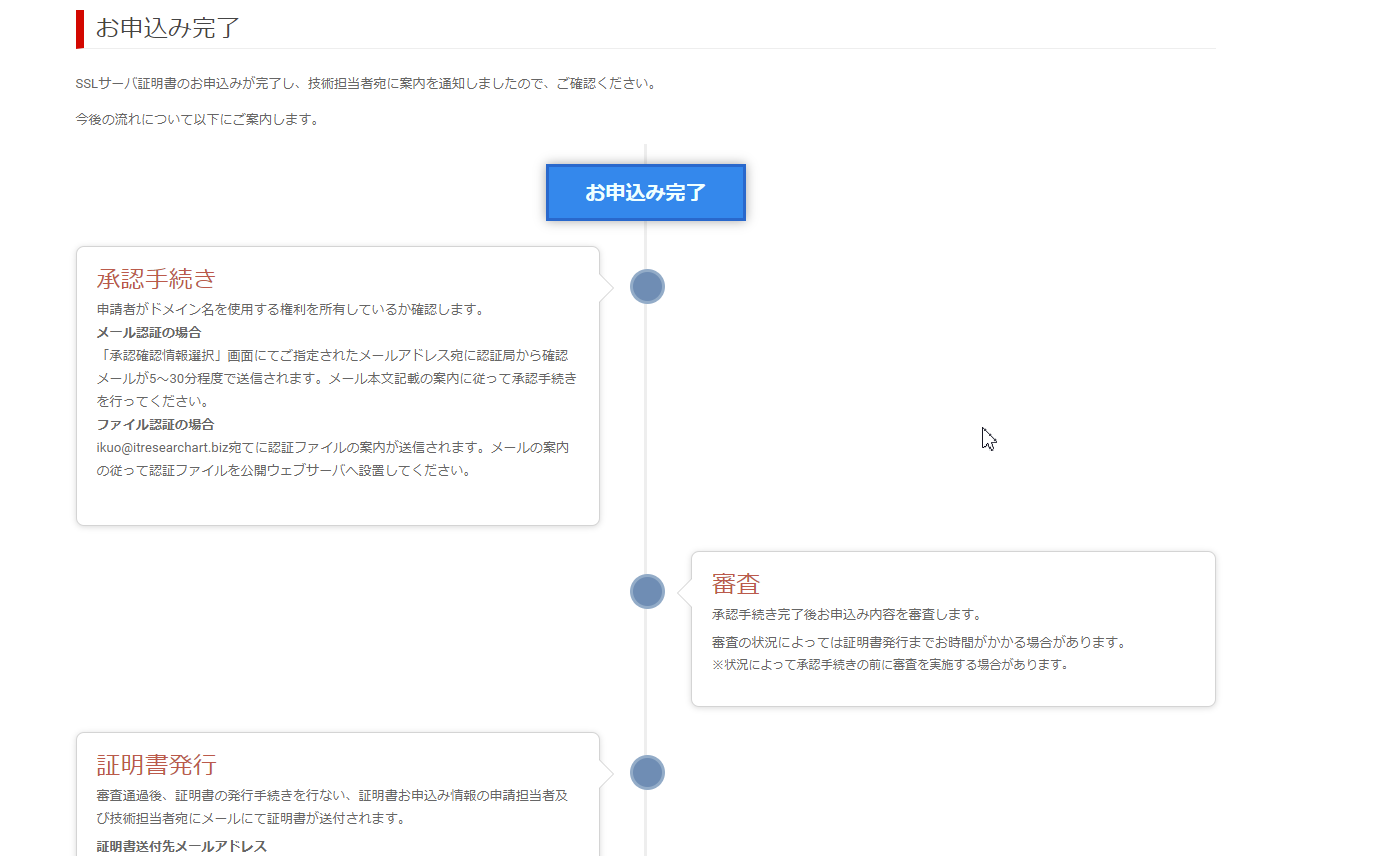Click the callout arrow on 承認手続き card
This screenshot has width=1384, height=856.
[606, 287]
